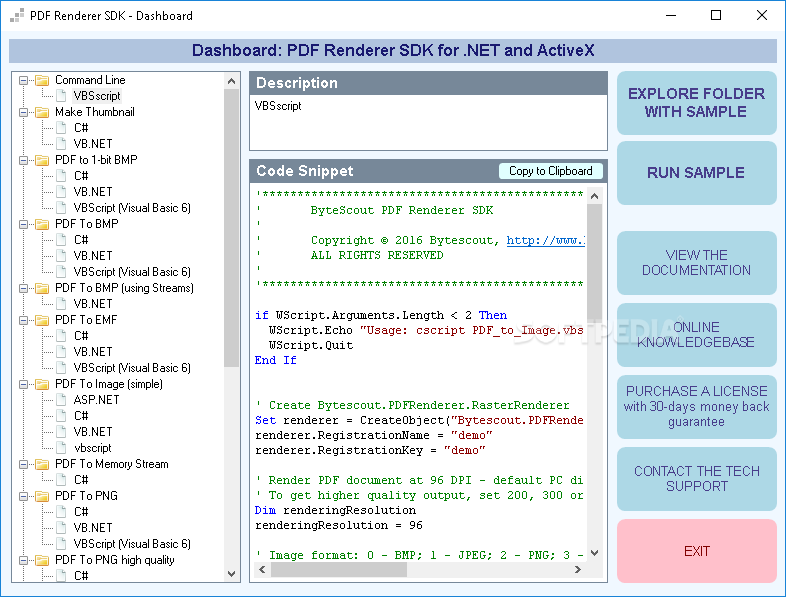This screenshot has height=597, width=786.
Task: Click the pink Exit button
Action: 696,551
